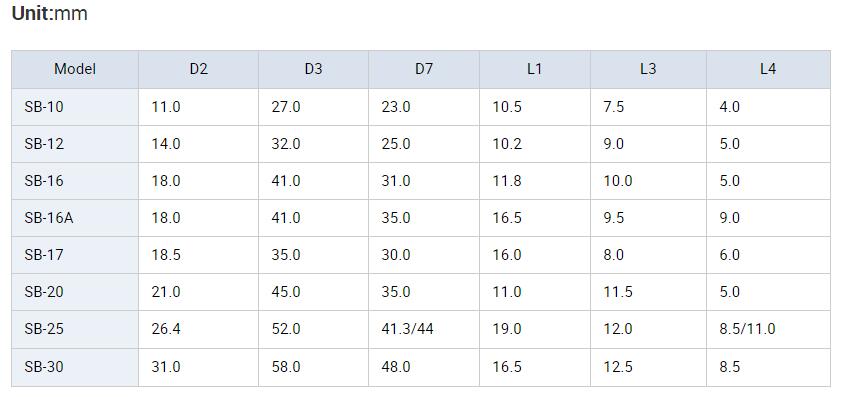
Task: Select the SB-17 model cell
Action: 44,255
